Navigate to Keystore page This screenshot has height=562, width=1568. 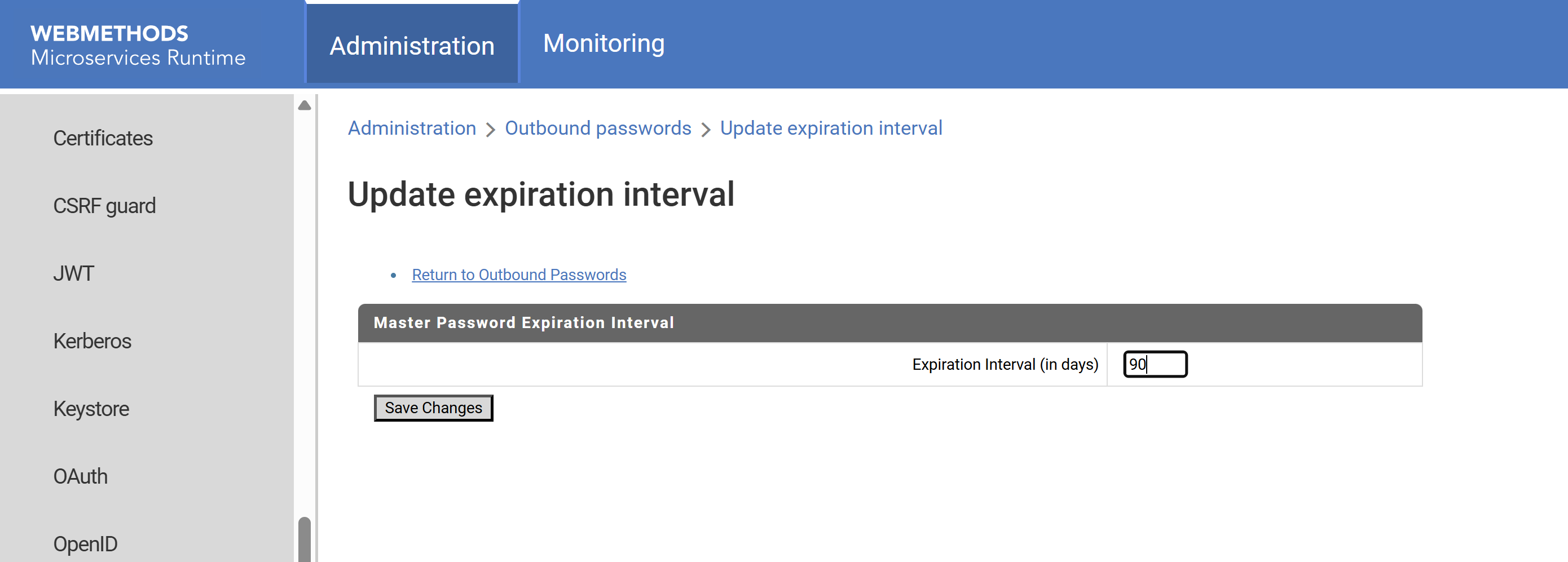[91, 408]
